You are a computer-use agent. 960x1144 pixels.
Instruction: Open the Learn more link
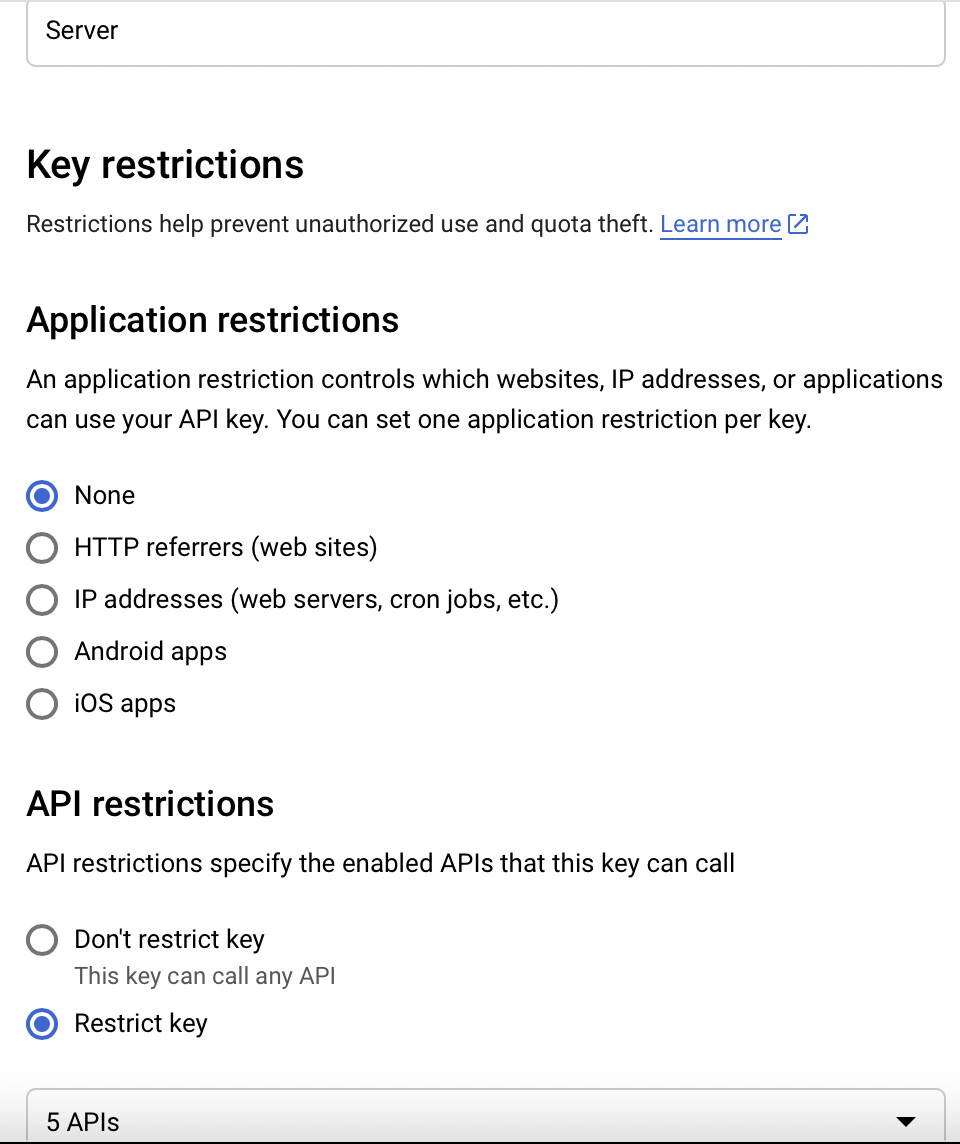tap(721, 224)
